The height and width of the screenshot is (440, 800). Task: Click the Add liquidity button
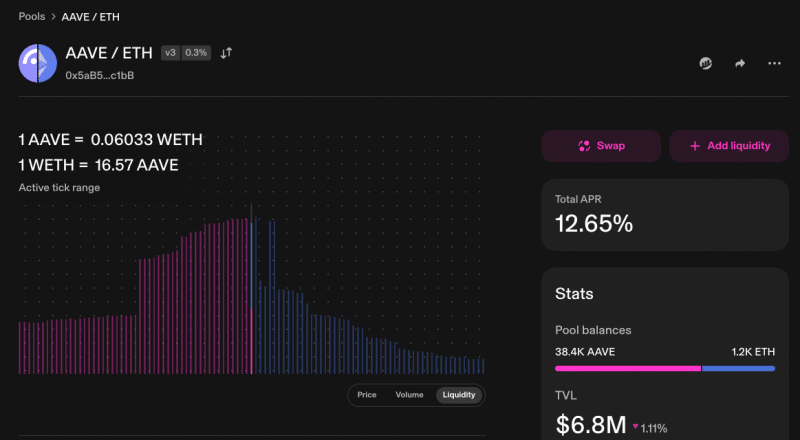pyautogui.click(x=729, y=146)
